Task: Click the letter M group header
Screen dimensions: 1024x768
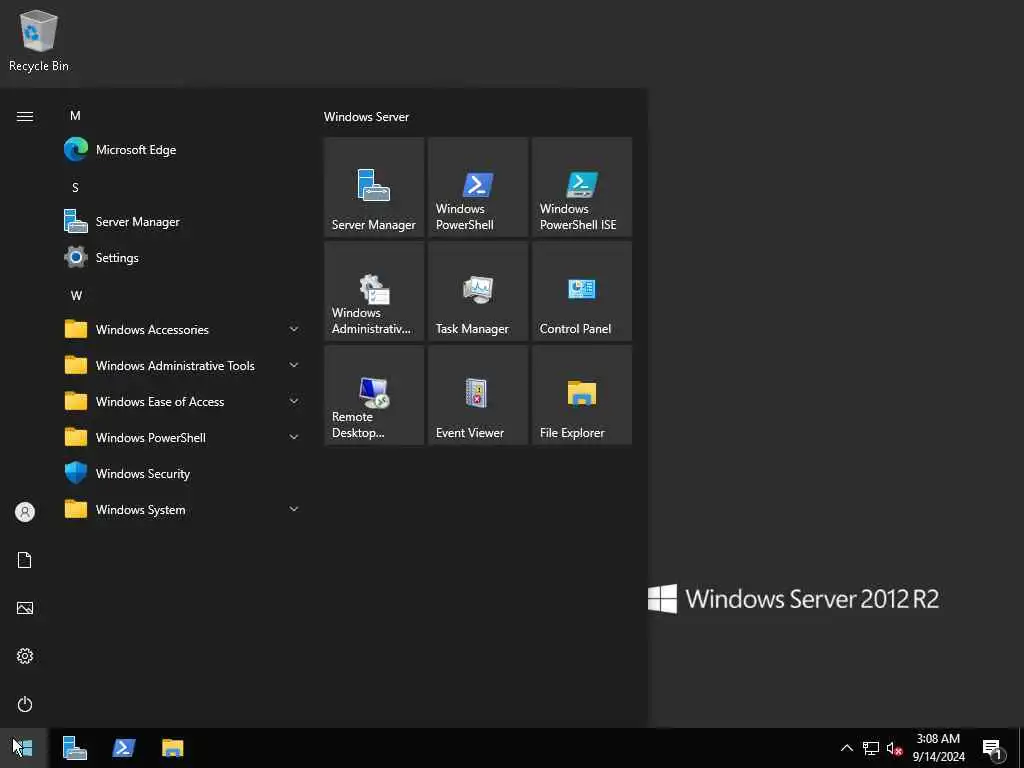Action: coord(75,116)
